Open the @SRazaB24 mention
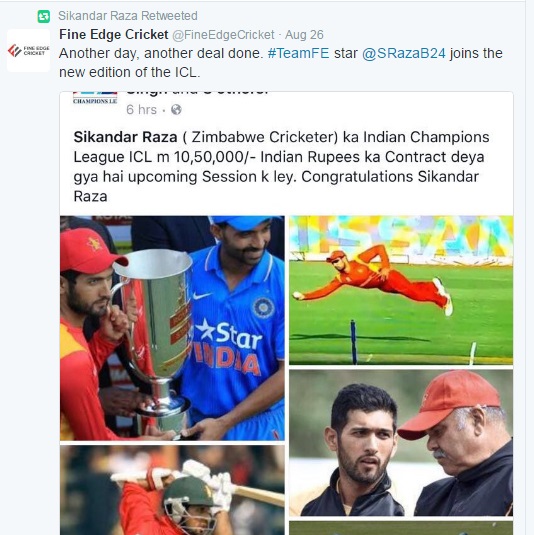The width and height of the screenshot is (534, 535). [404, 54]
